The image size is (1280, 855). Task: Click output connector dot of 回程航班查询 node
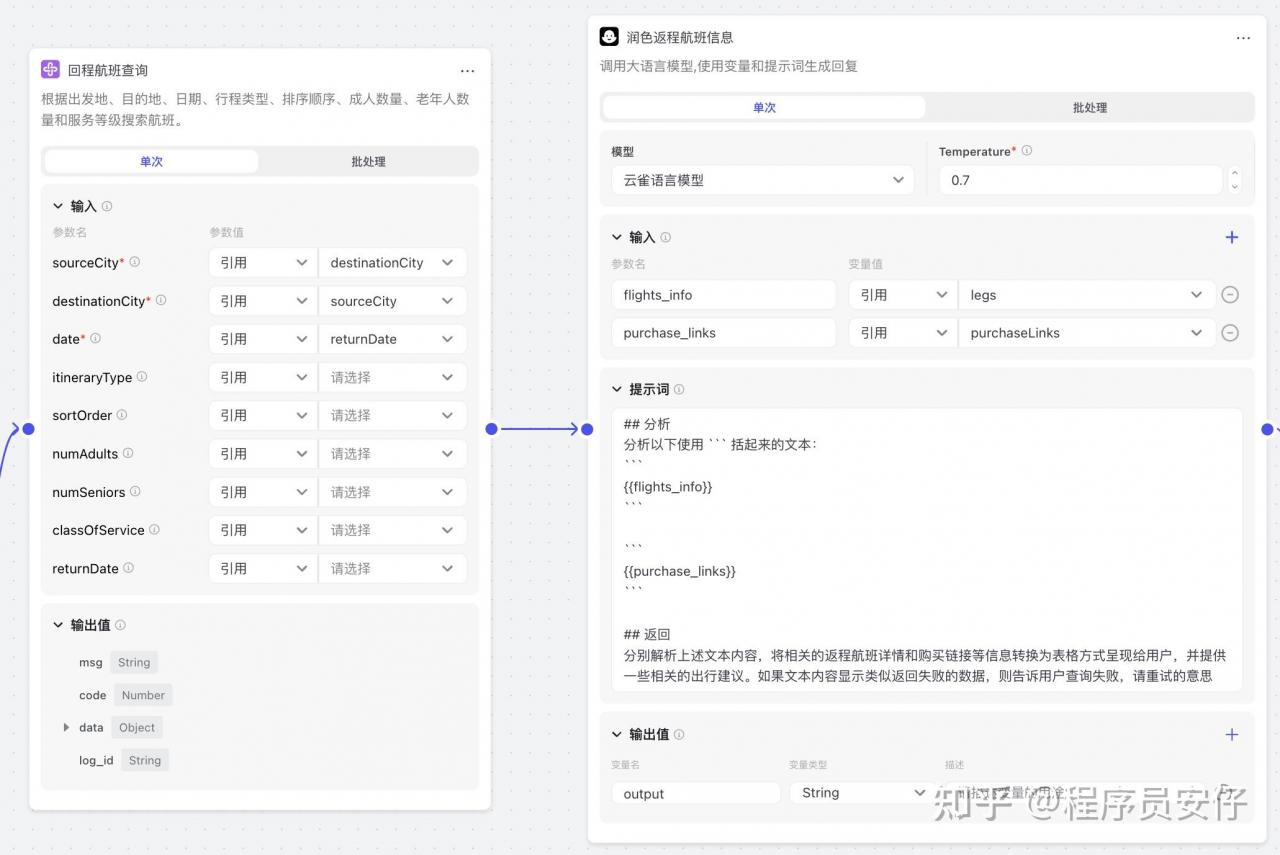point(491,429)
